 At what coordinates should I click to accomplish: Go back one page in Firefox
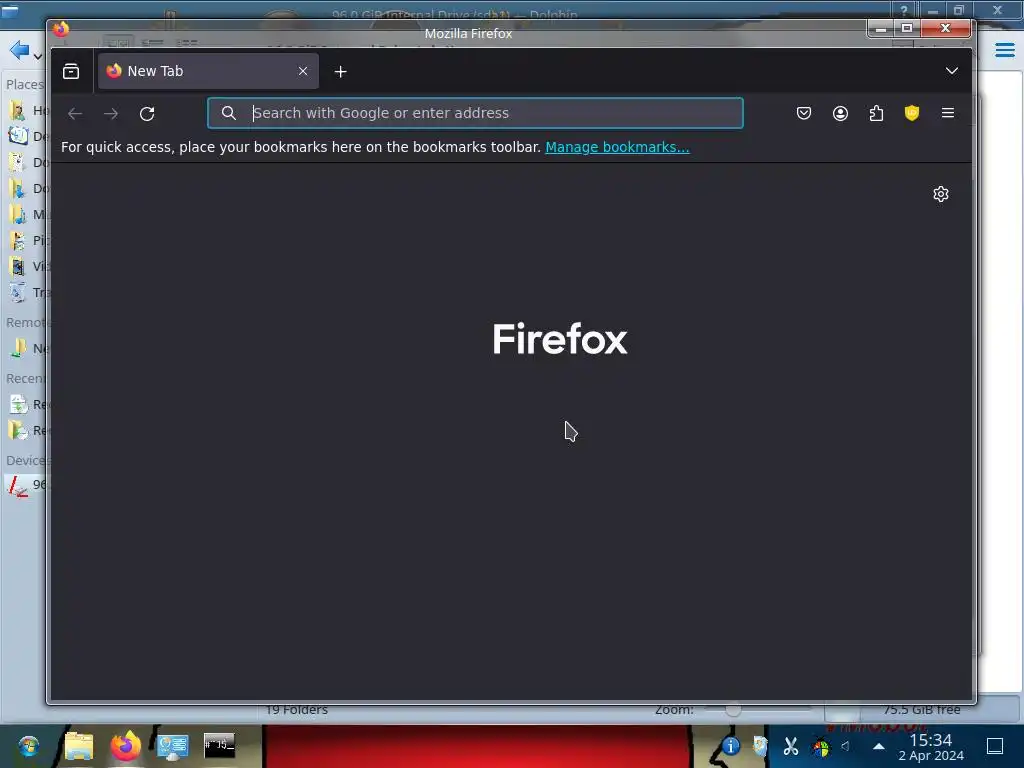pyautogui.click(x=75, y=114)
